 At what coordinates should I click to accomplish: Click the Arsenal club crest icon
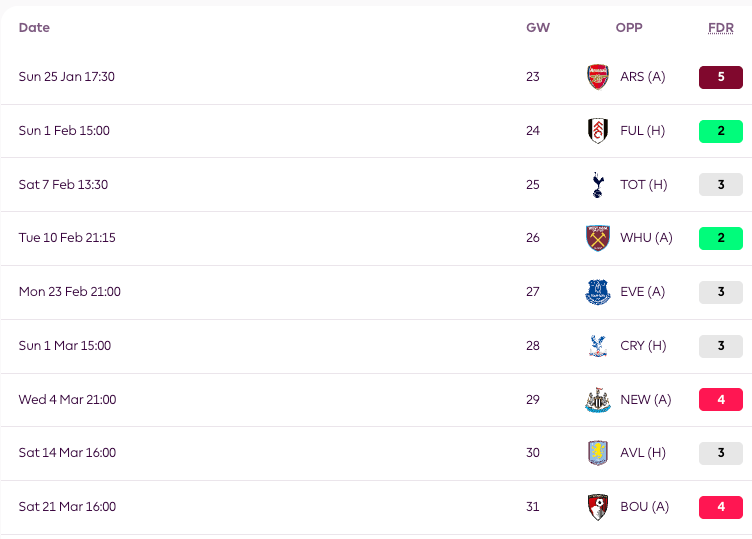coord(597,77)
